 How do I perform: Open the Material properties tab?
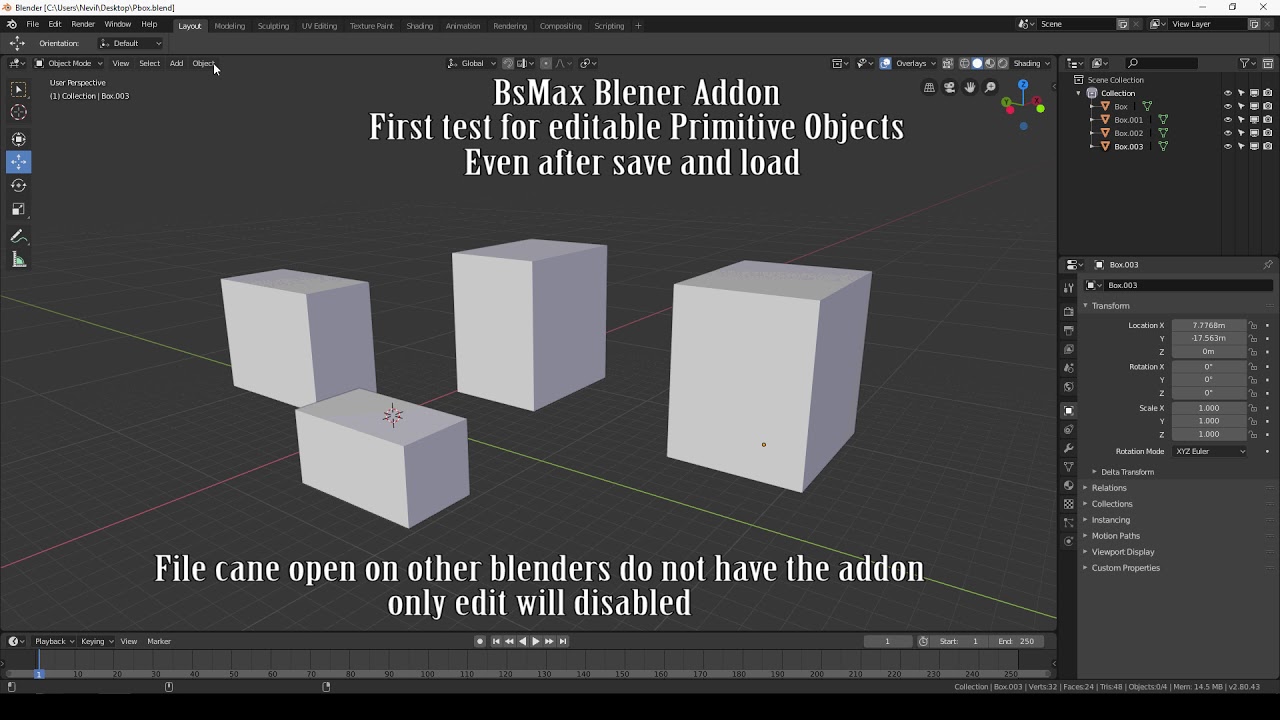pyautogui.click(x=1069, y=486)
